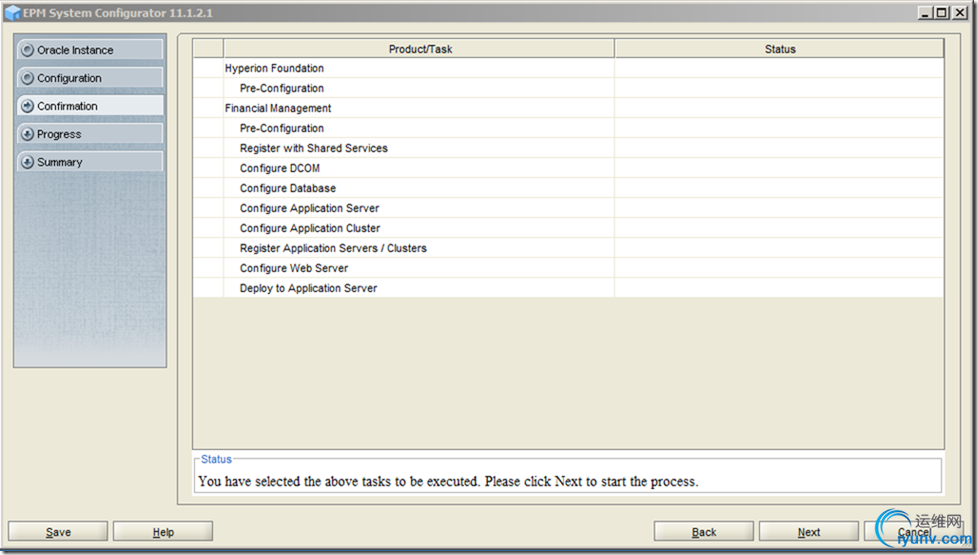The width and height of the screenshot is (978, 555).
Task: Maximize the configurator window
Action: [942, 12]
